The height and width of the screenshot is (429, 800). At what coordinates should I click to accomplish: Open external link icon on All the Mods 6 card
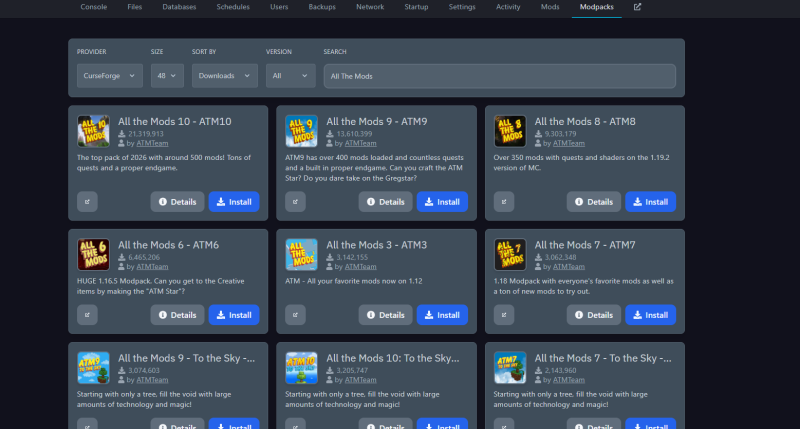coord(87,315)
